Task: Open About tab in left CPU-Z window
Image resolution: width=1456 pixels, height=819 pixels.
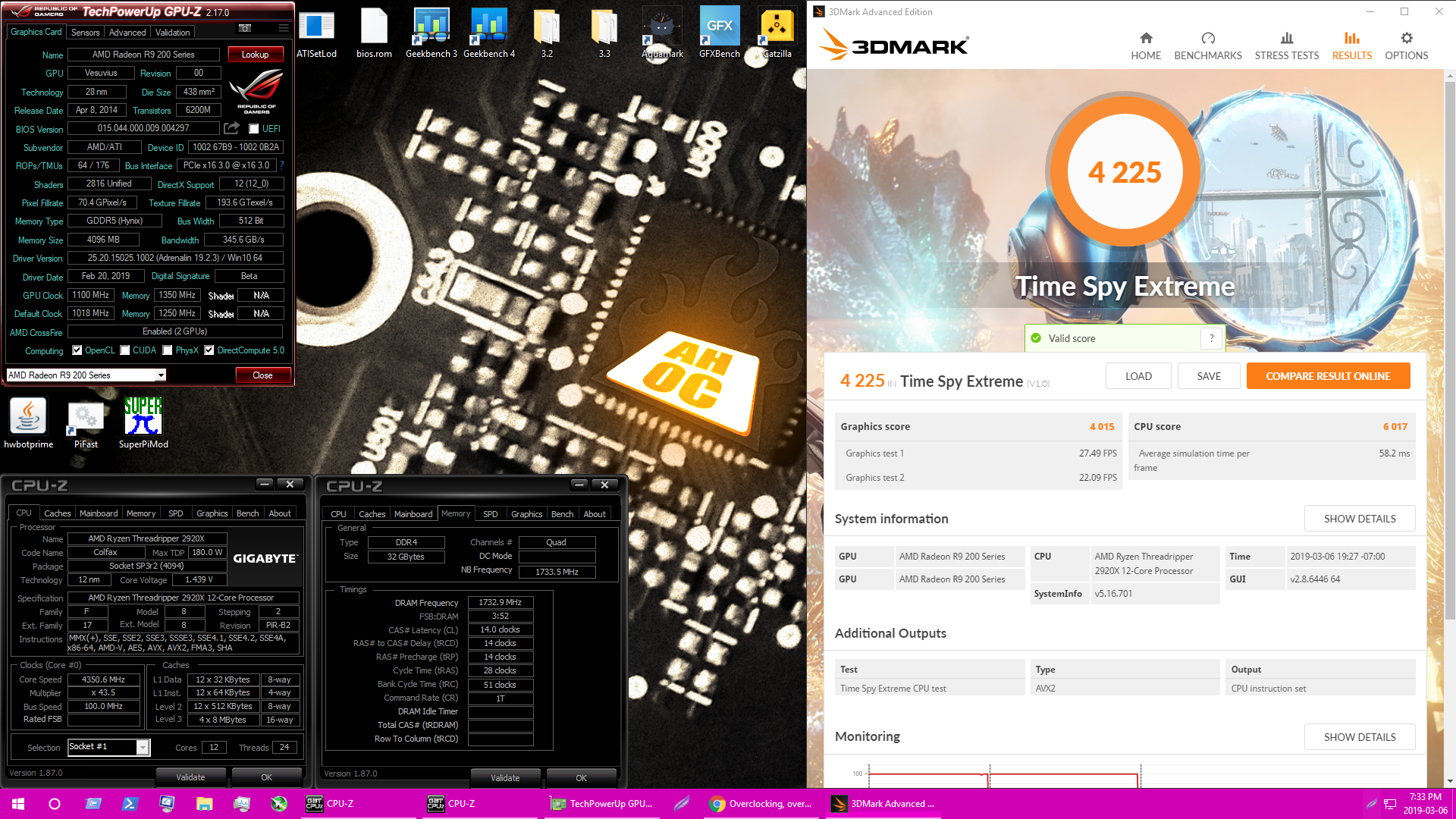Action: 280,513
